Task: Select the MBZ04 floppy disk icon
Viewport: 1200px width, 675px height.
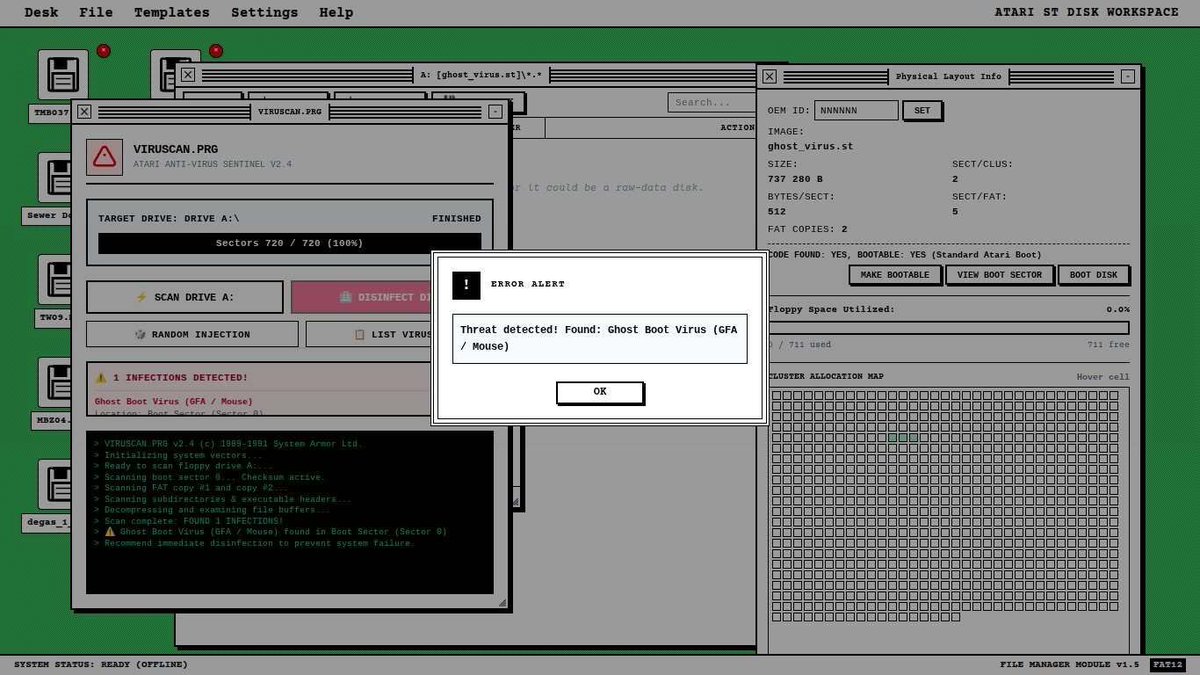Action: pos(54,382)
